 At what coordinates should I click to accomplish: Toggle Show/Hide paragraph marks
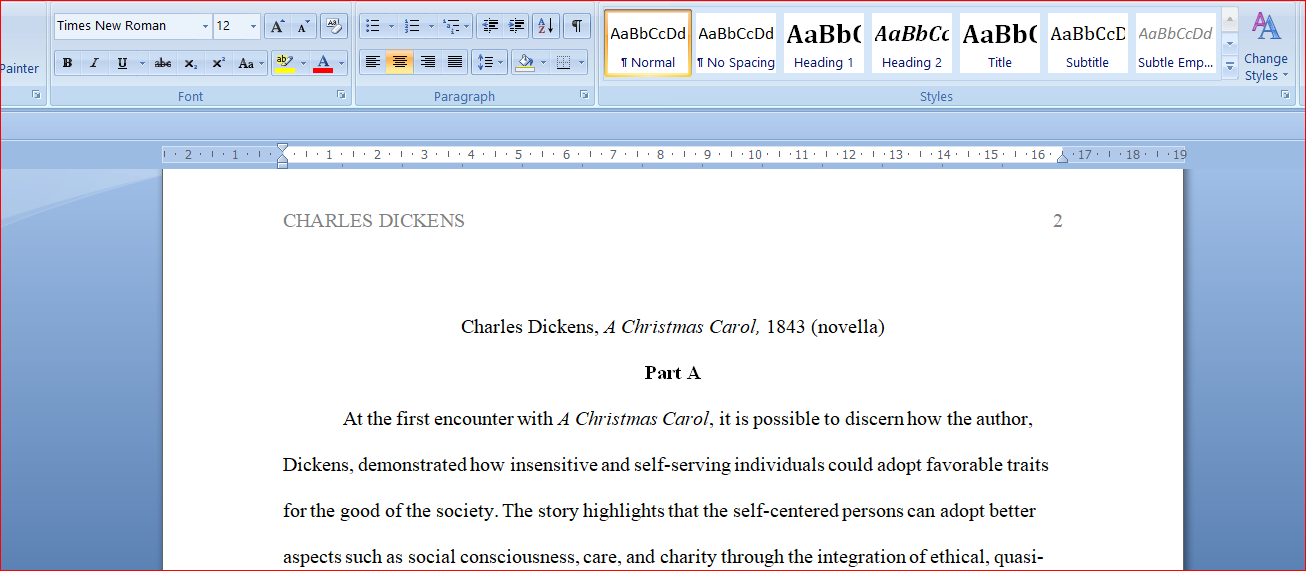point(576,26)
